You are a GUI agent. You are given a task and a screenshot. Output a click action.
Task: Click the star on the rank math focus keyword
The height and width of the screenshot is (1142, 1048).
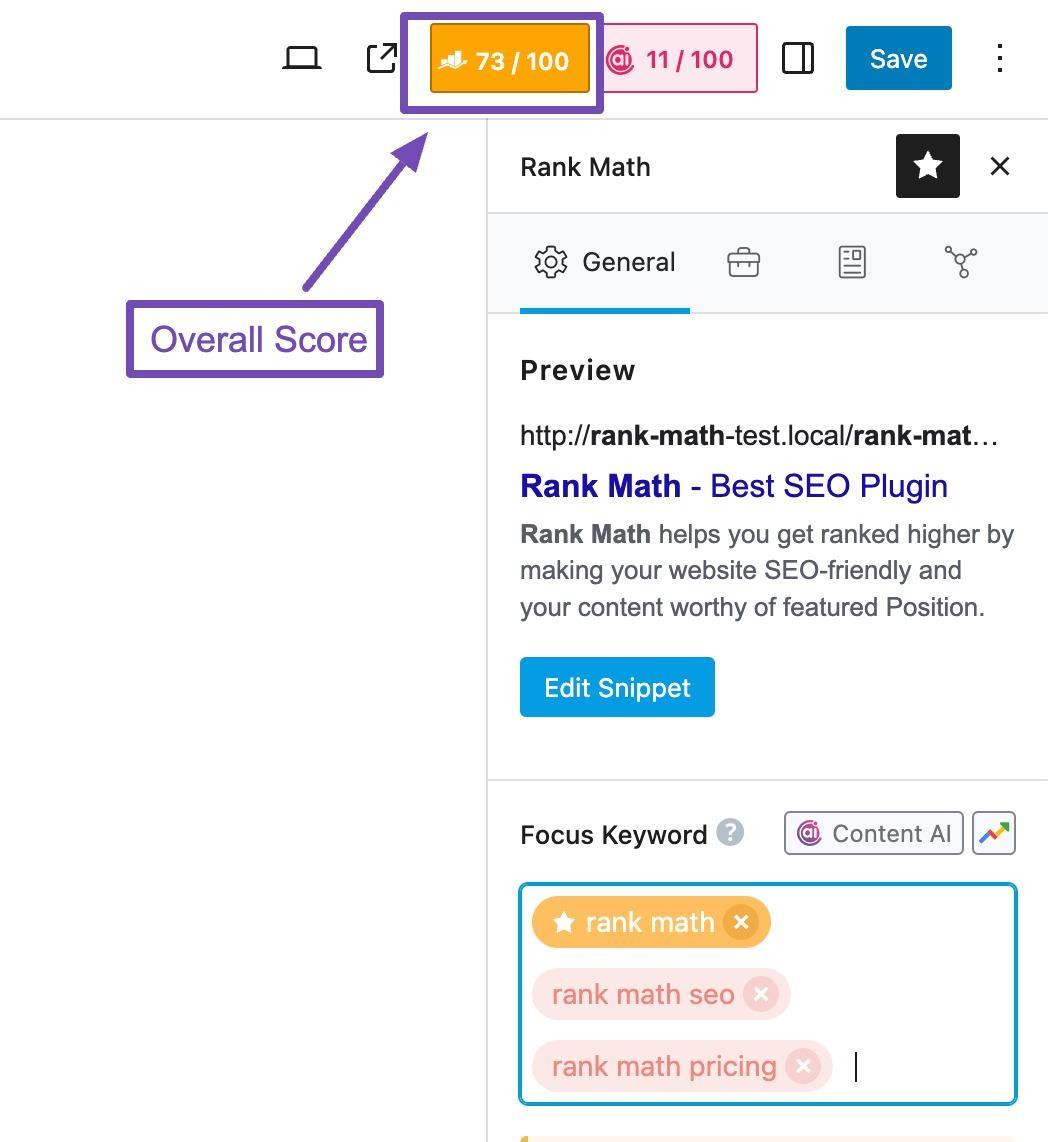563,922
